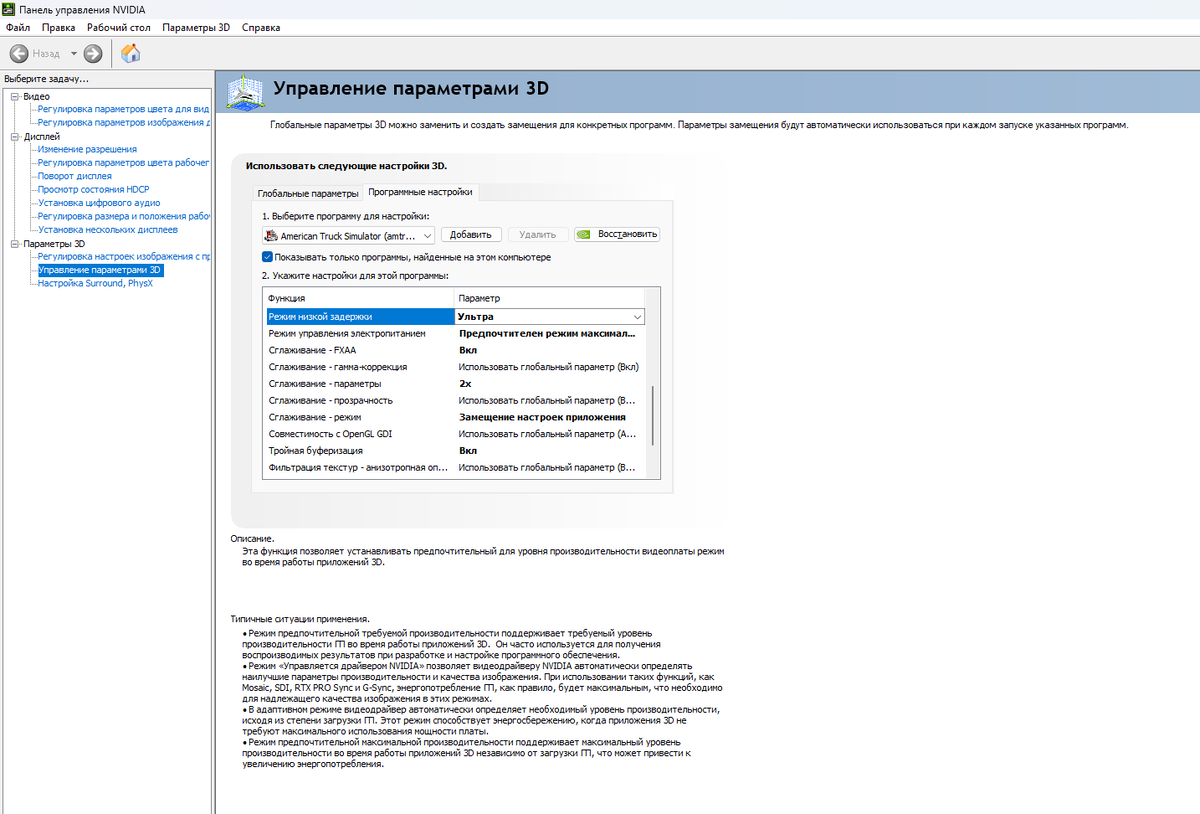1200x814 pixels.
Task: Open the Параметры 3D menu
Action: pyautogui.click(x=195, y=27)
